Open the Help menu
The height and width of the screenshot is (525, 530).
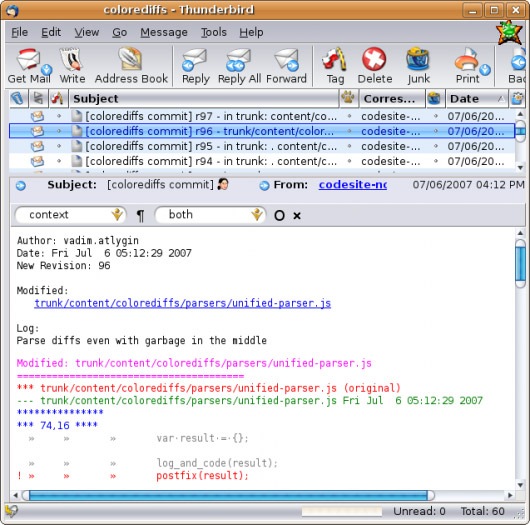pyautogui.click(x=251, y=32)
